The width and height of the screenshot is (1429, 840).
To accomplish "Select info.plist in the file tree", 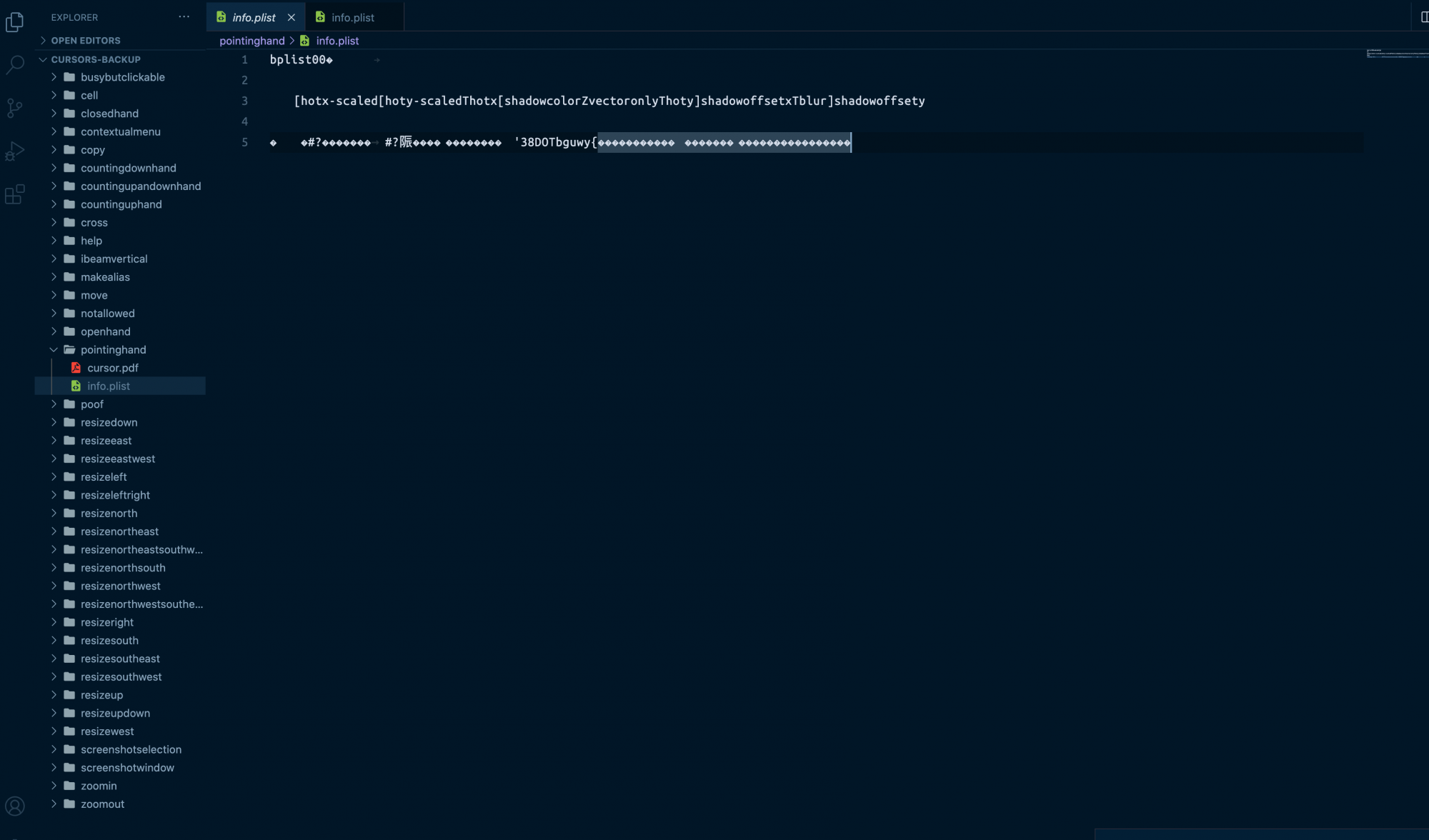I will [109, 386].
